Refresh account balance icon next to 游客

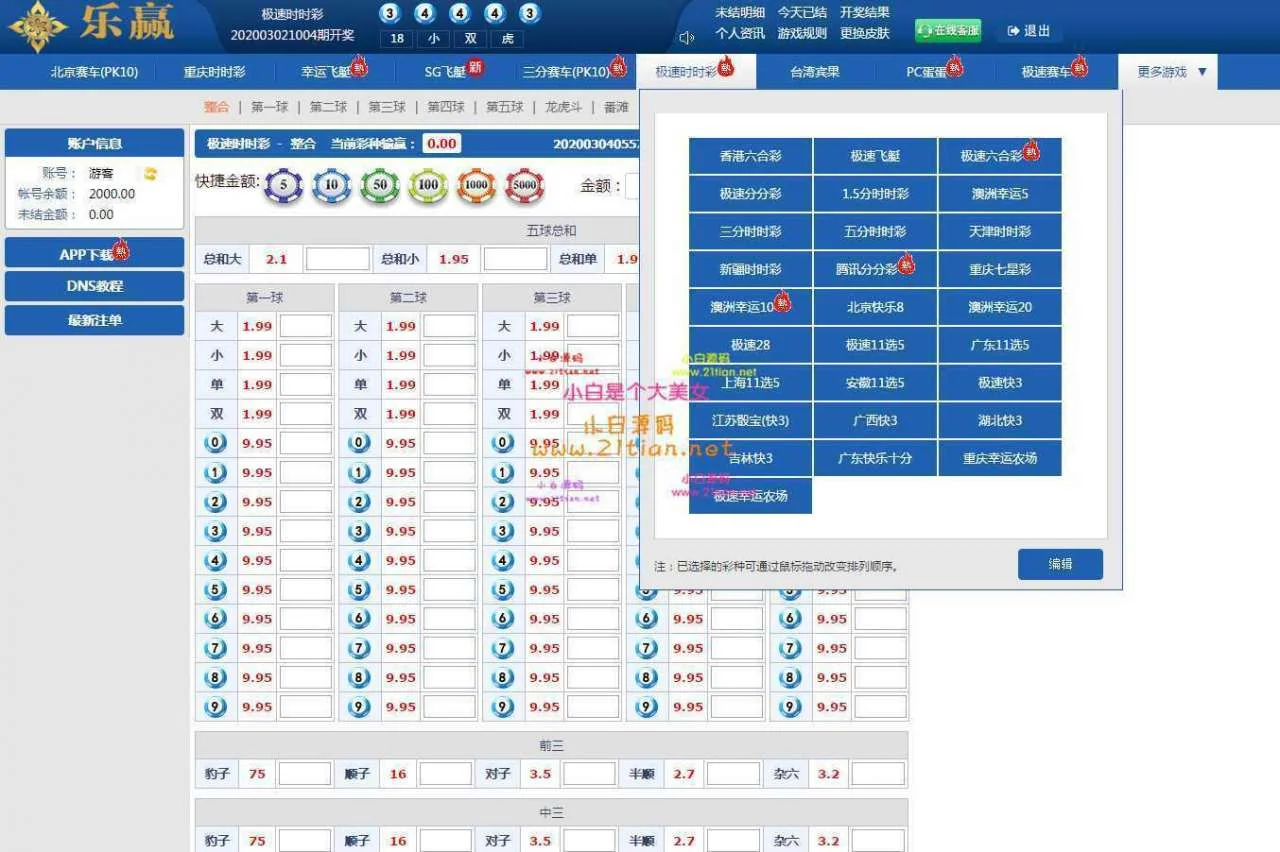[150, 174]
